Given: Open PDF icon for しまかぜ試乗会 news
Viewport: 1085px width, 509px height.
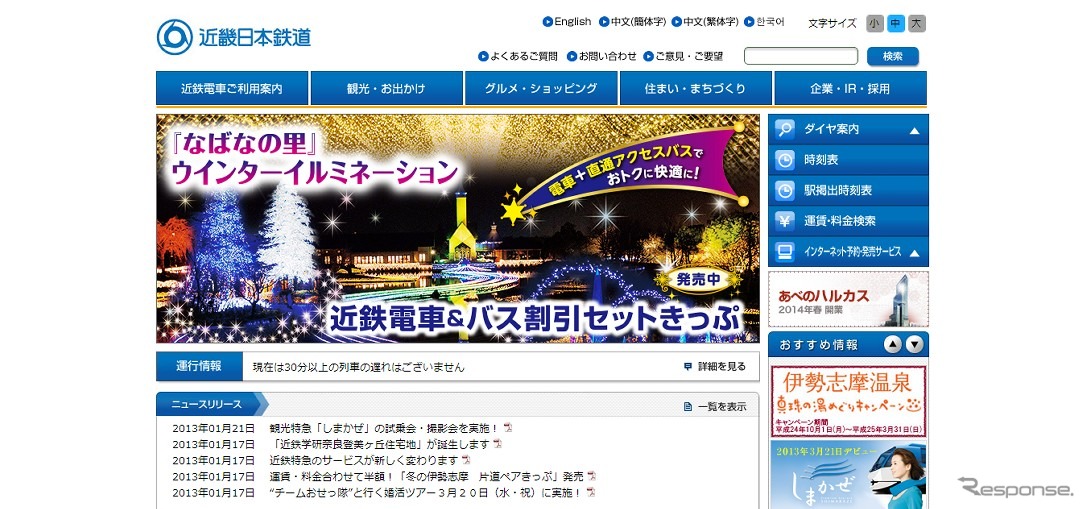Looking at the screenshot, I should [509, 427].
